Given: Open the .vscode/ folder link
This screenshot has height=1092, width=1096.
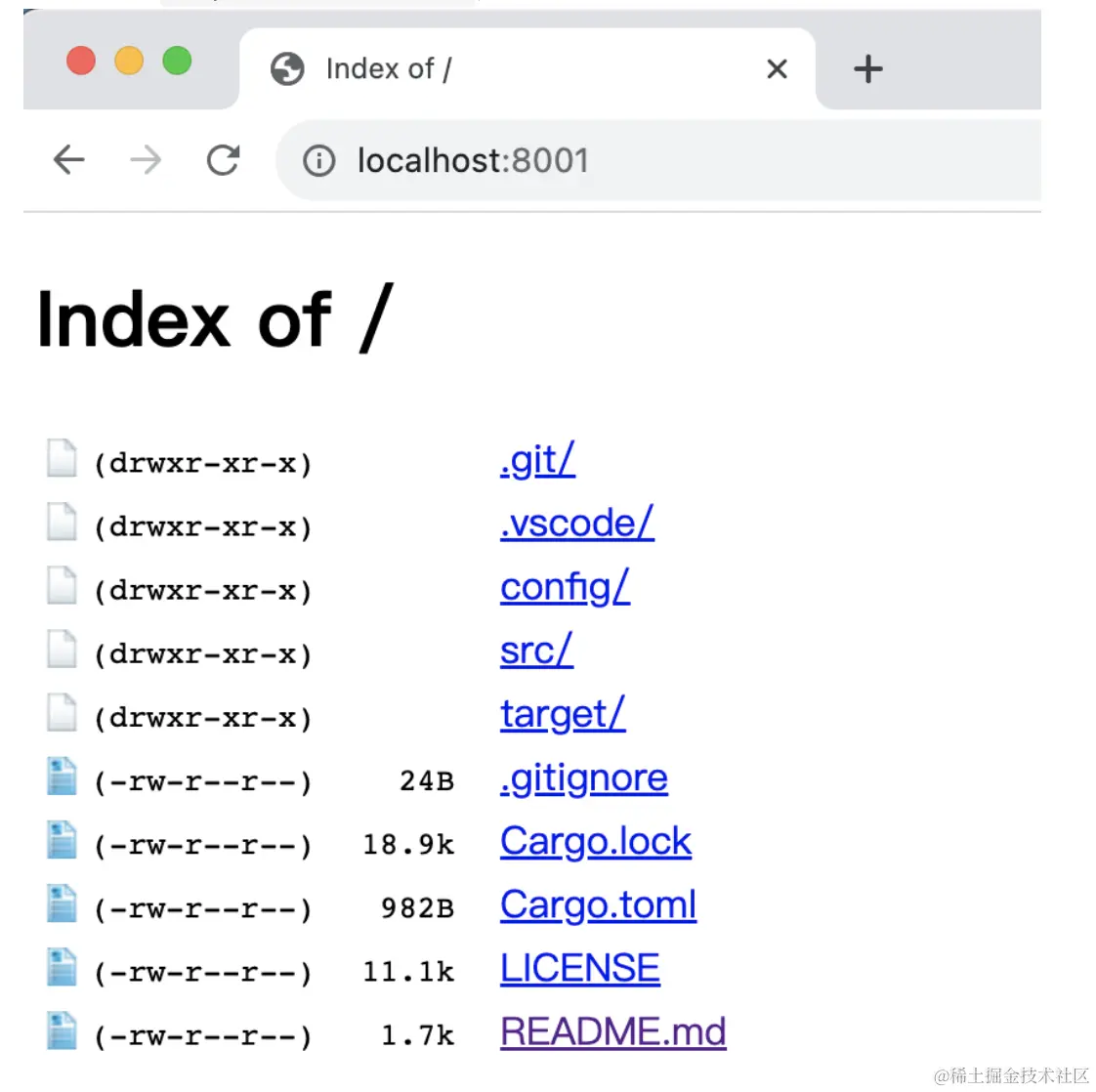Looking at the screenshot, I should 576,524.
